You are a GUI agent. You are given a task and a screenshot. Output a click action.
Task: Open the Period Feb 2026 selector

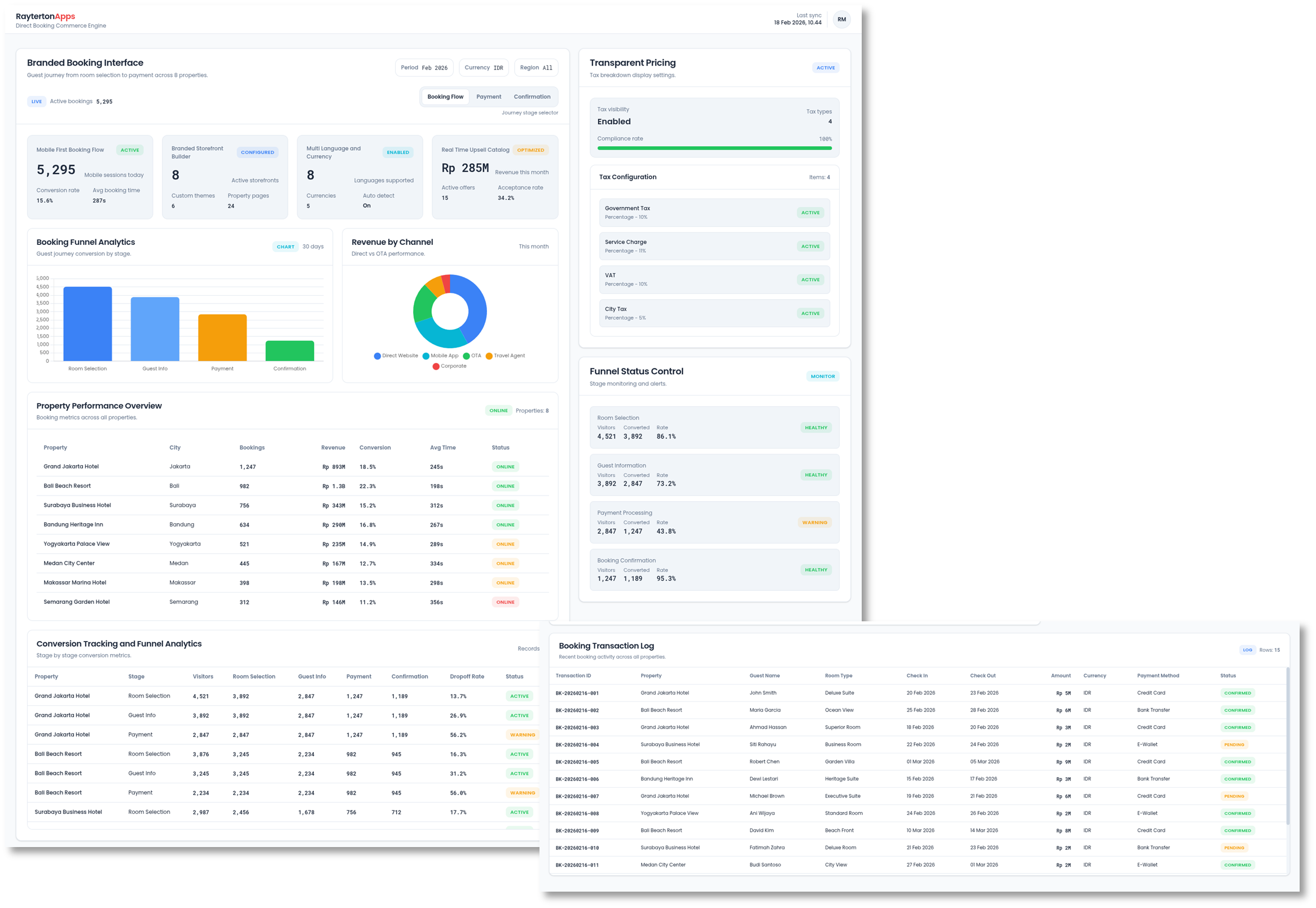(423, 67)
